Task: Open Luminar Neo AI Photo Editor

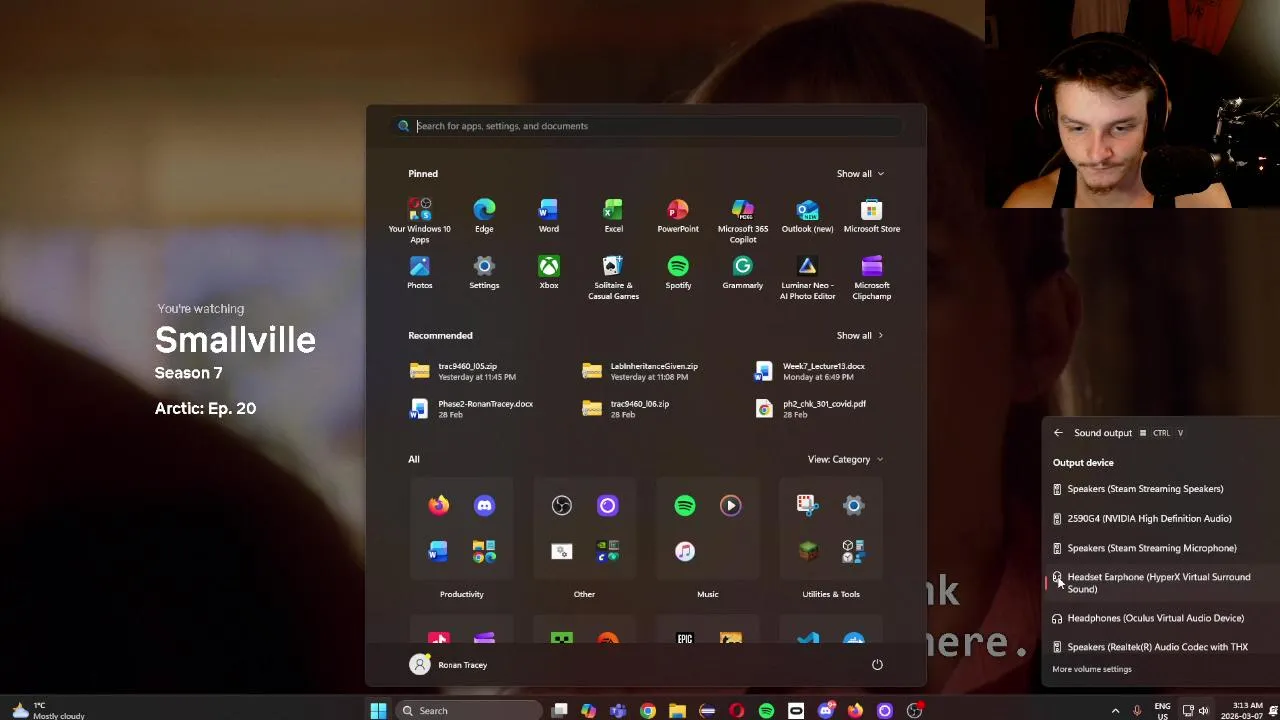Action: tap(807, 277)
